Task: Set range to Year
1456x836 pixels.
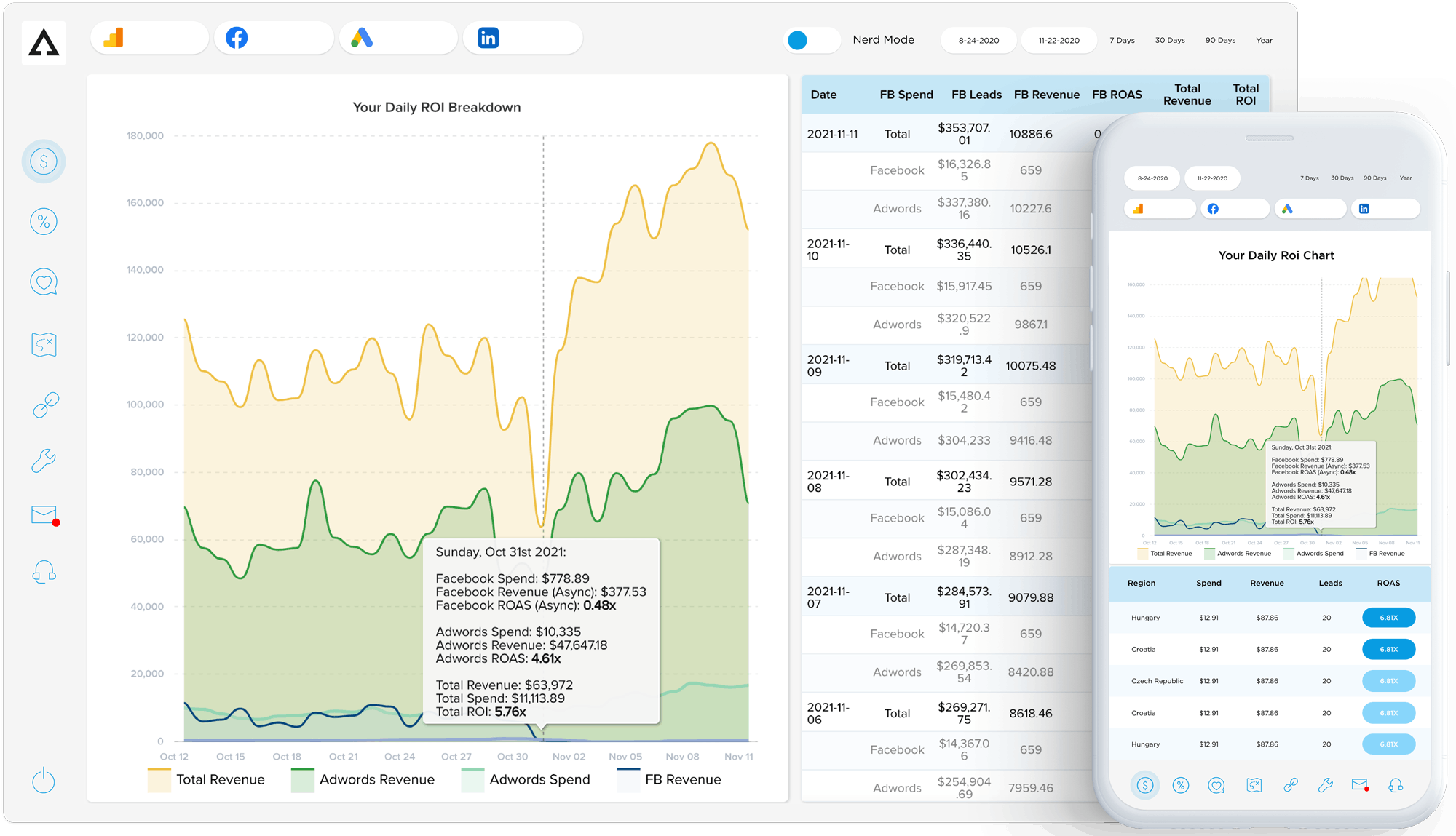Action: [1264, 41]
